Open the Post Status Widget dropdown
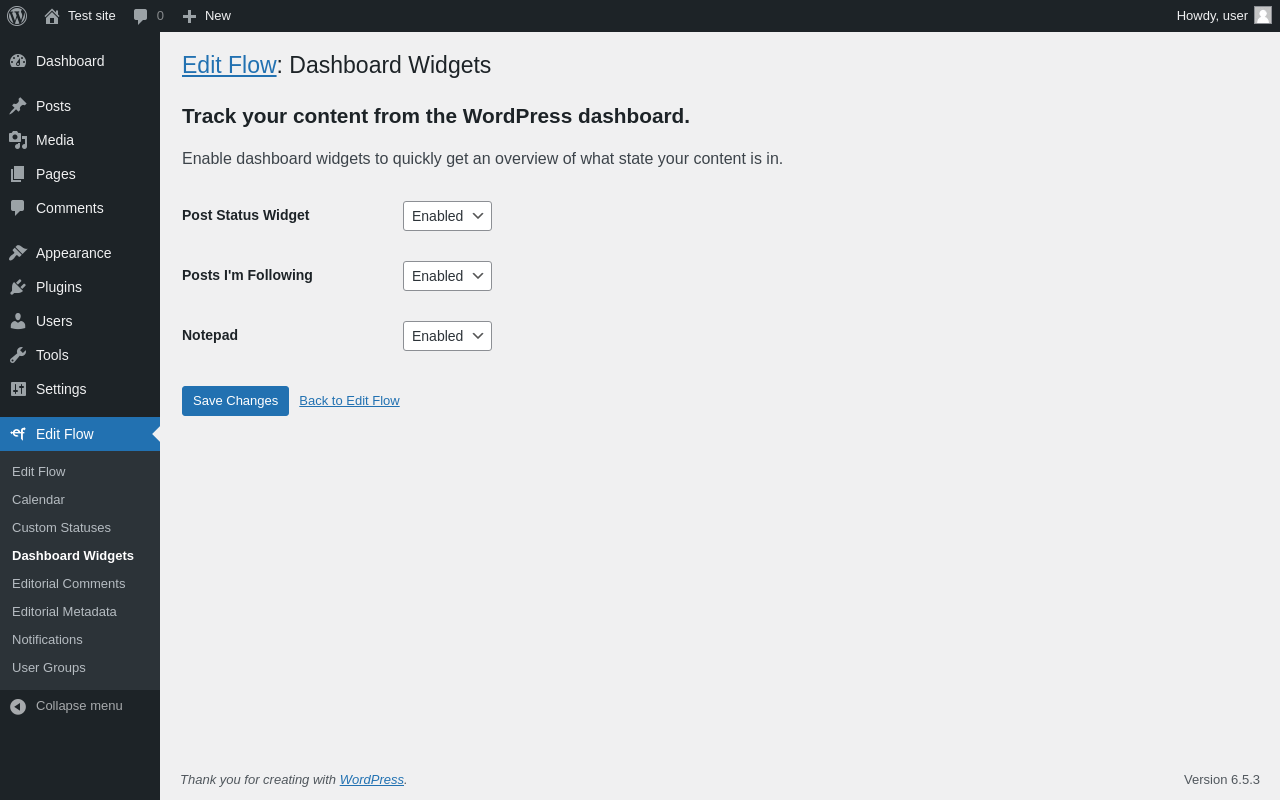Viewport: 1280px width, 800px height. click(447, 216)
